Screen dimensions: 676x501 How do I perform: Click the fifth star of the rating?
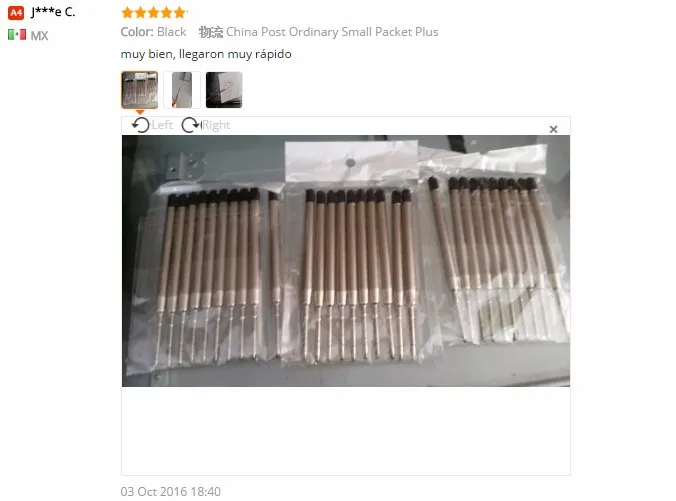179,13
